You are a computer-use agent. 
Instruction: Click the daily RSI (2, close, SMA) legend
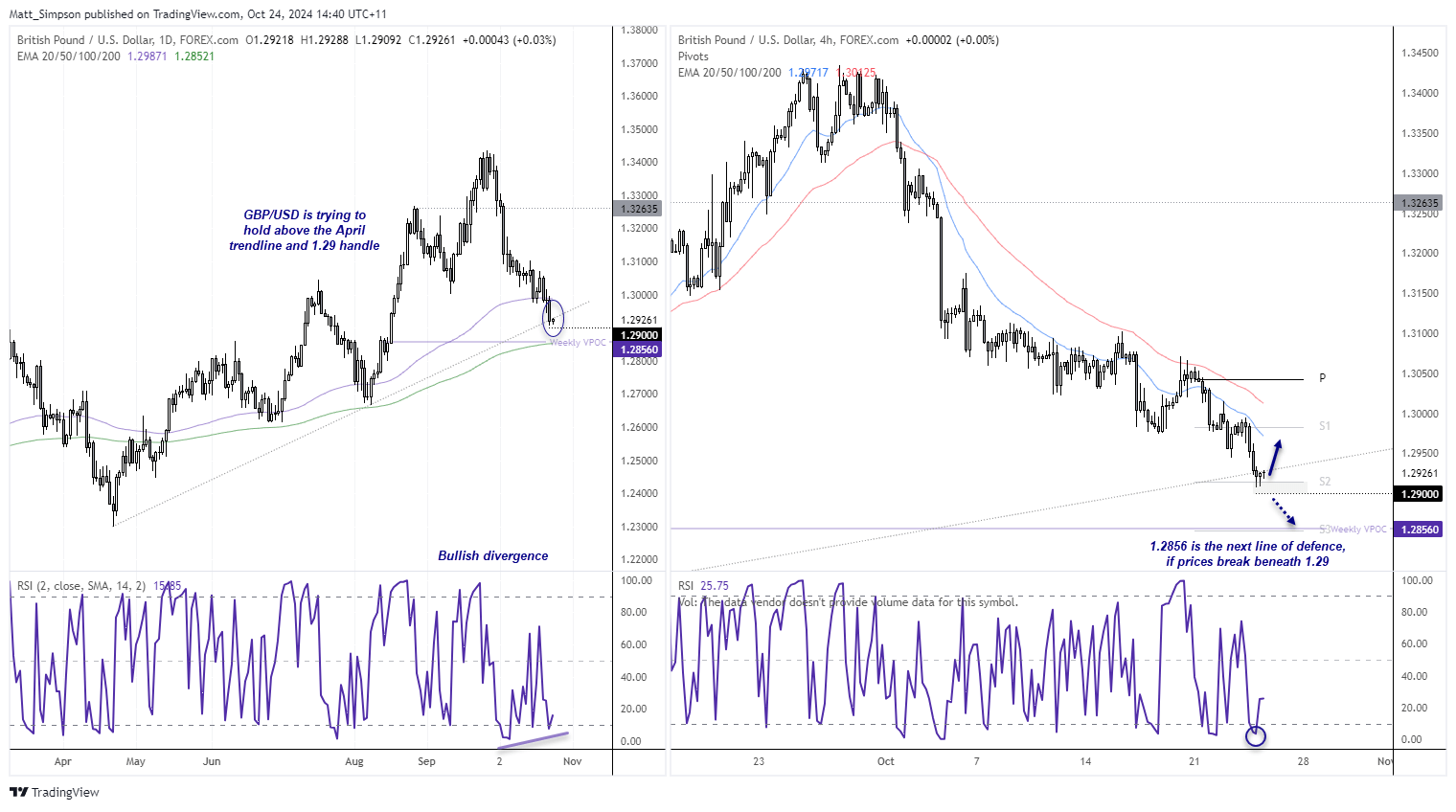(81, 586)
